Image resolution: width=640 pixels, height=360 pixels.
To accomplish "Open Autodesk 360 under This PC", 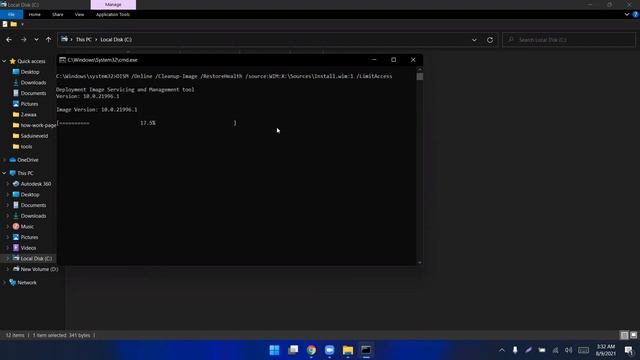I will pos(36,184).
